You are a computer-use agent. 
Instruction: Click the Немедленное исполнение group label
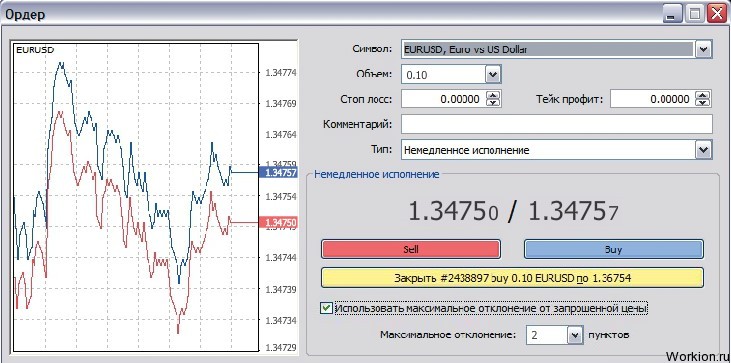377,174
